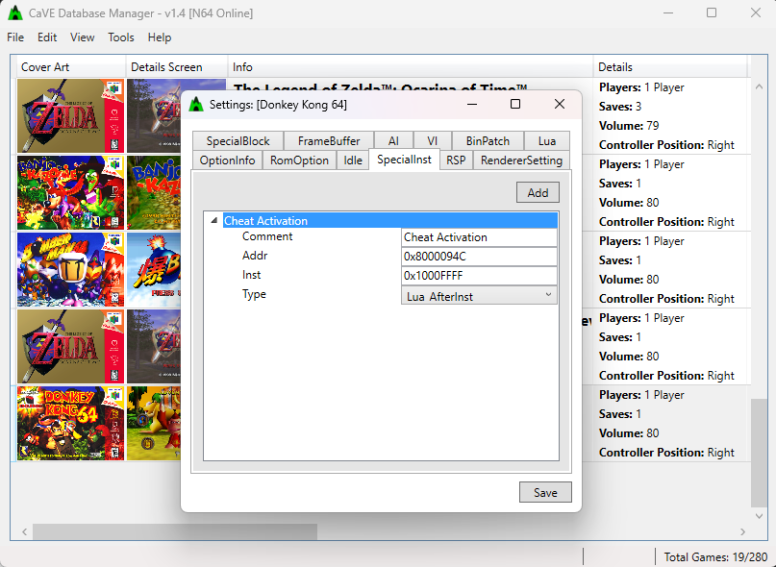Select the SpecialInst tab
This screenshot has width=776, height=567.
point(404,159)
